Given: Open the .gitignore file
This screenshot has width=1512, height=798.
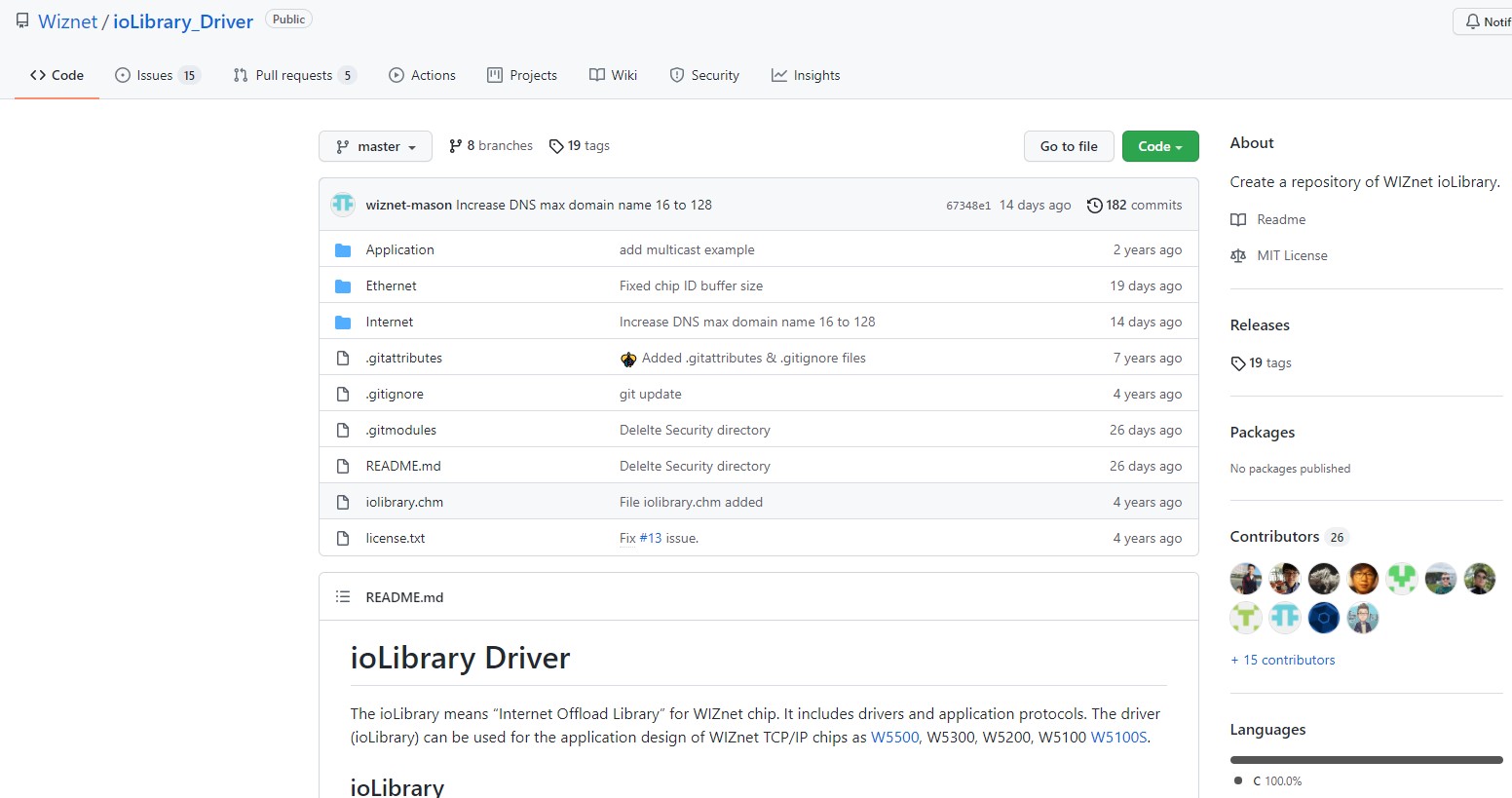Looking at the screenshot, I should [395, 394].
